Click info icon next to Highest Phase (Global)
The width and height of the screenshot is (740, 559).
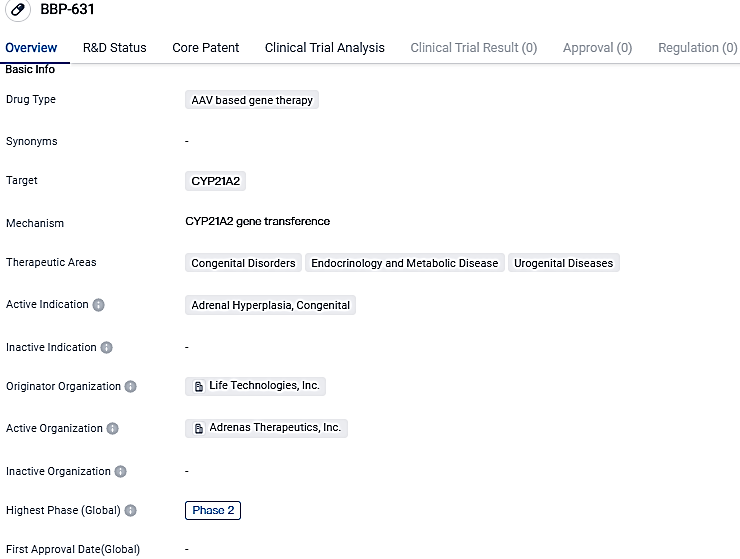pyautogui.click(x=131, y=511)
